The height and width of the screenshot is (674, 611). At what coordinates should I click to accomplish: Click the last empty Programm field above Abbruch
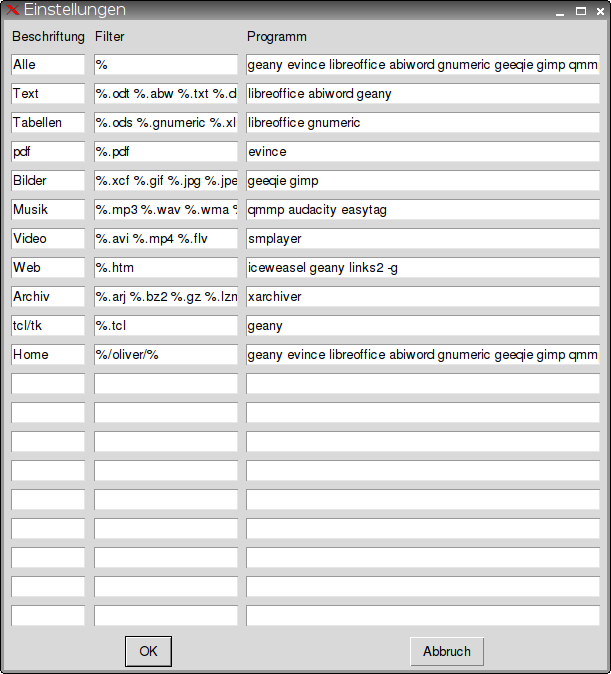[x=423, y=616]
